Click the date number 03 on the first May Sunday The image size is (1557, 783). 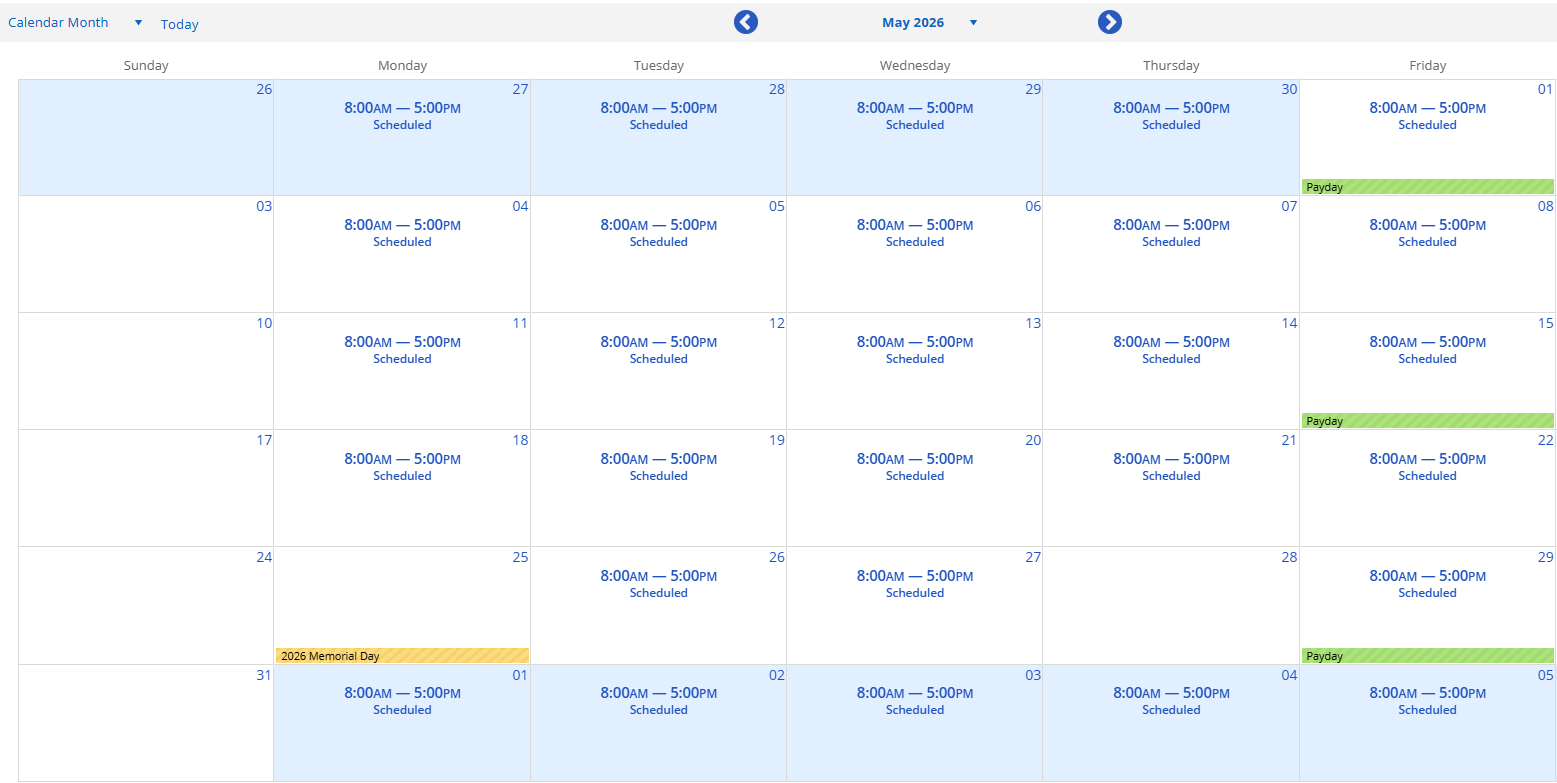pyautogui.click(x=264, y=206)
